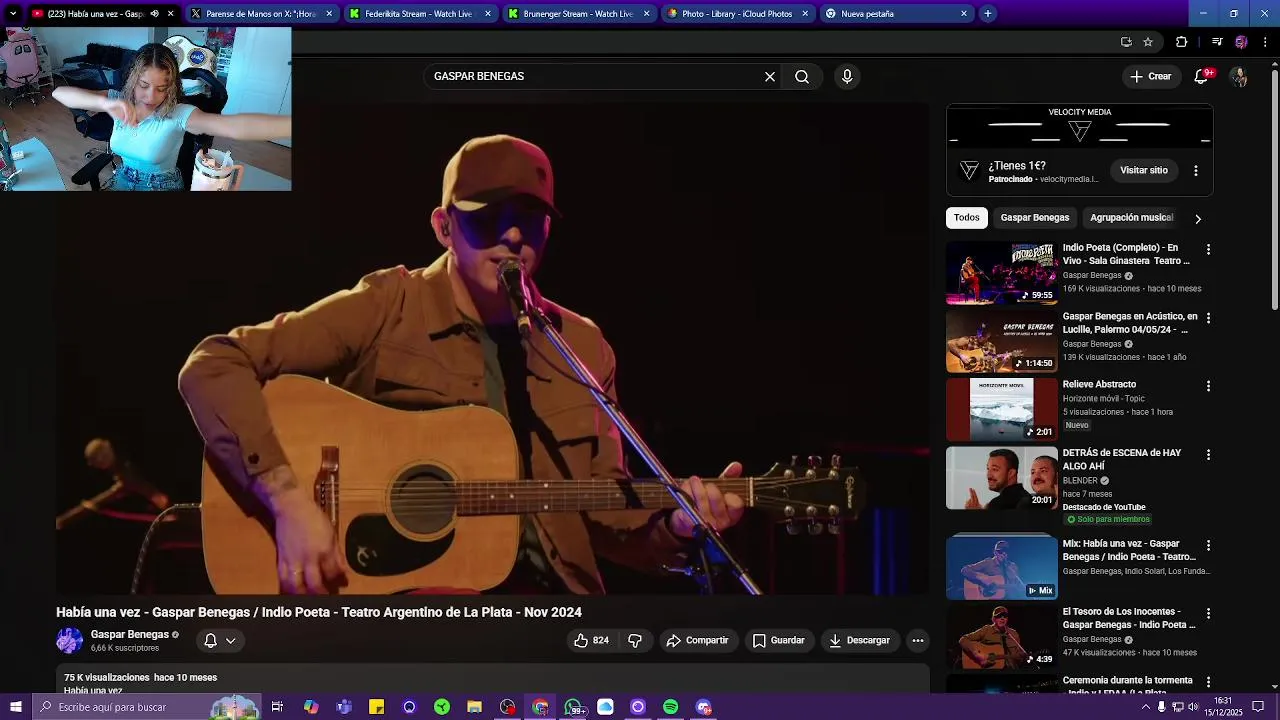Open the Gaspar Benegas channel name link

(130, 634)
